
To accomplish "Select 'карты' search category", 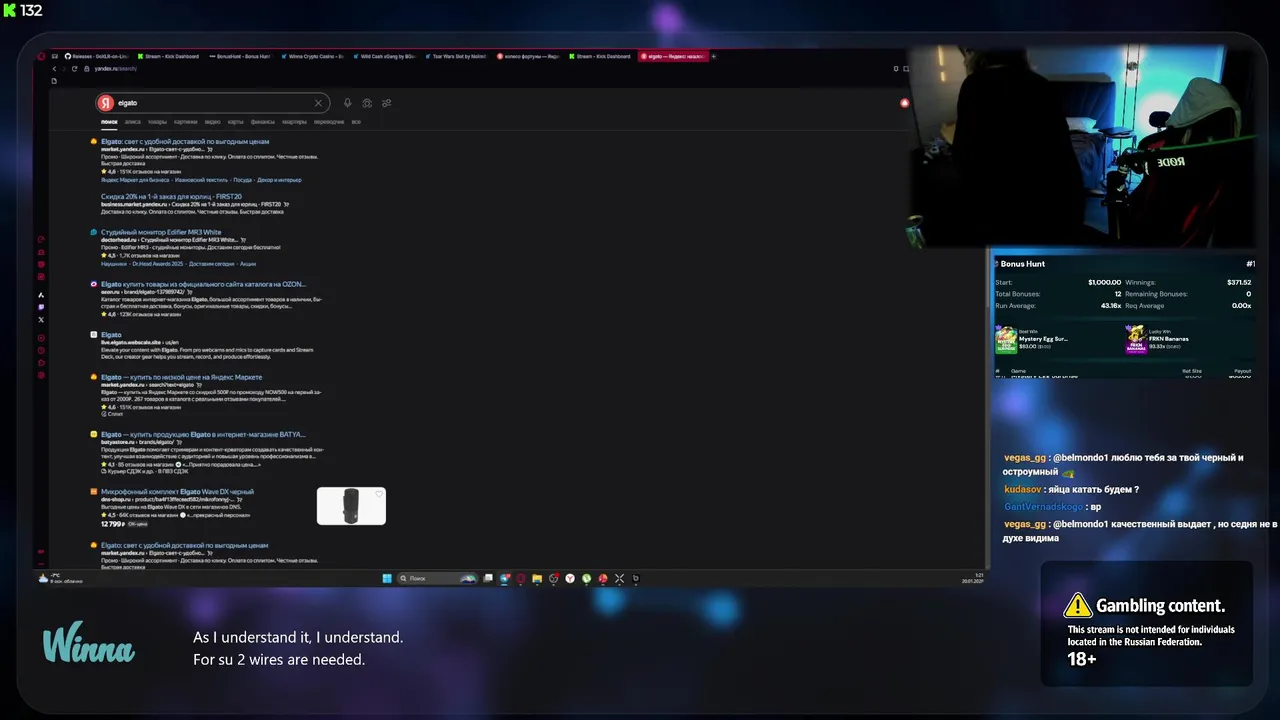I will coord(236,122).
